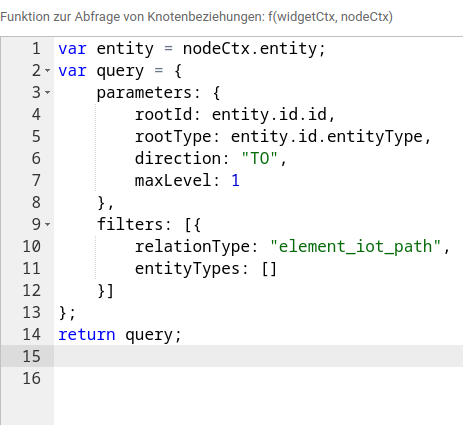Click gutter line number 8

coord(36,203)
